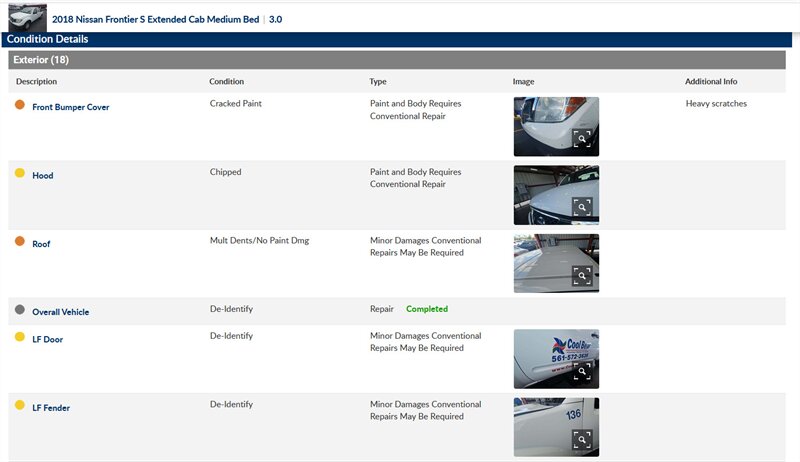This screenshot has height=462, width=800.
Task: Sort by the Condition column header
Action: pos(226,82)
